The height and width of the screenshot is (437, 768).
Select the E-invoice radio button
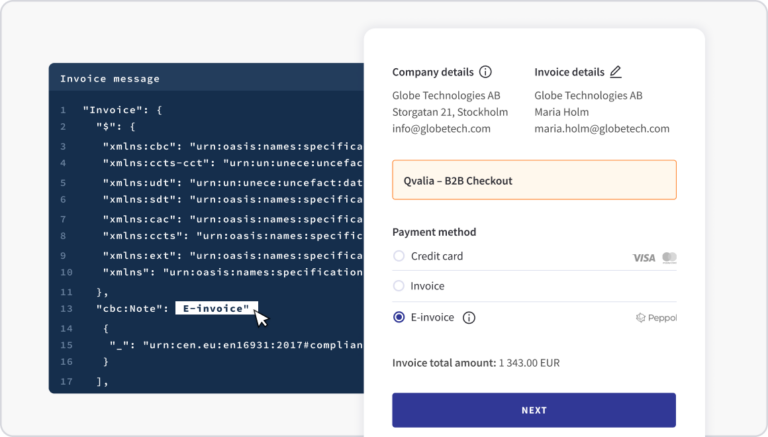399,318
